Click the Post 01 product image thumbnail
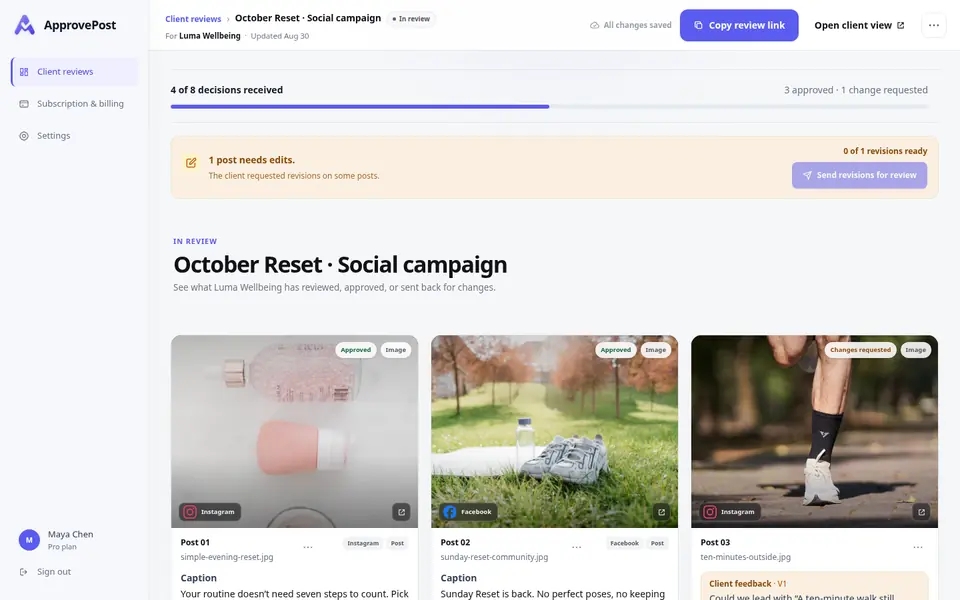The height and width of the screenshot is (600, 960). 294,431
